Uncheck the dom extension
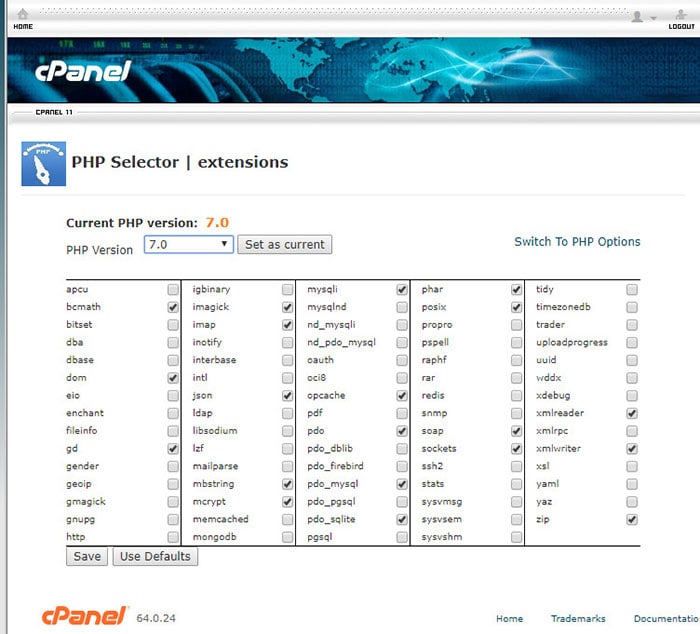Image resolution: width=700 pixels, height=634 pixels. point(173,378)
